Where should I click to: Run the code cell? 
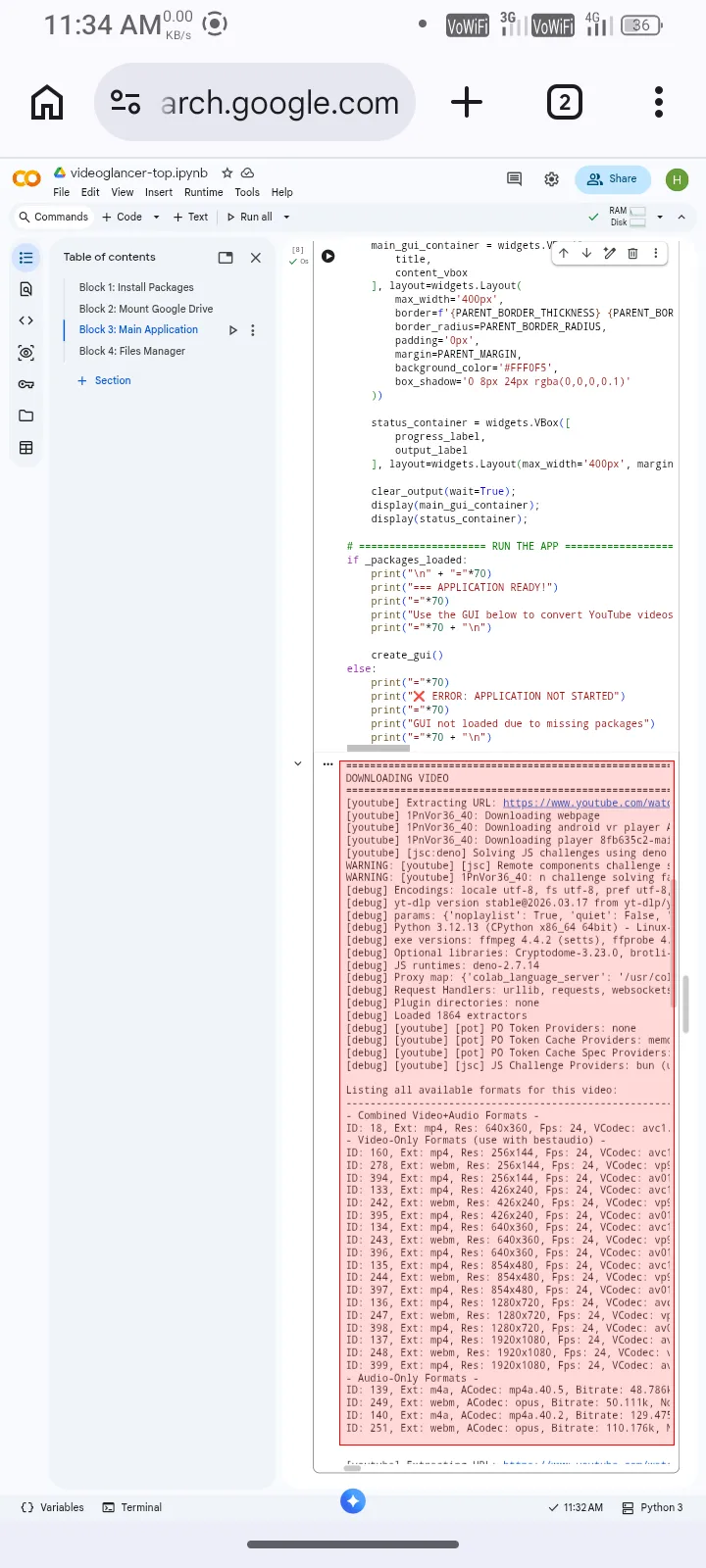[x=328, y=256]
